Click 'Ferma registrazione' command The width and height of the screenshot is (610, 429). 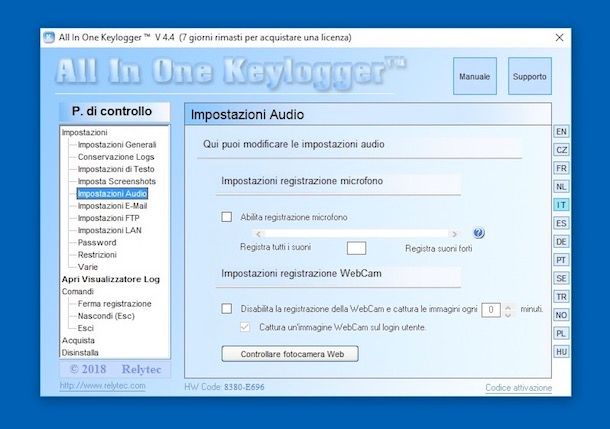(x=114, y=304)
